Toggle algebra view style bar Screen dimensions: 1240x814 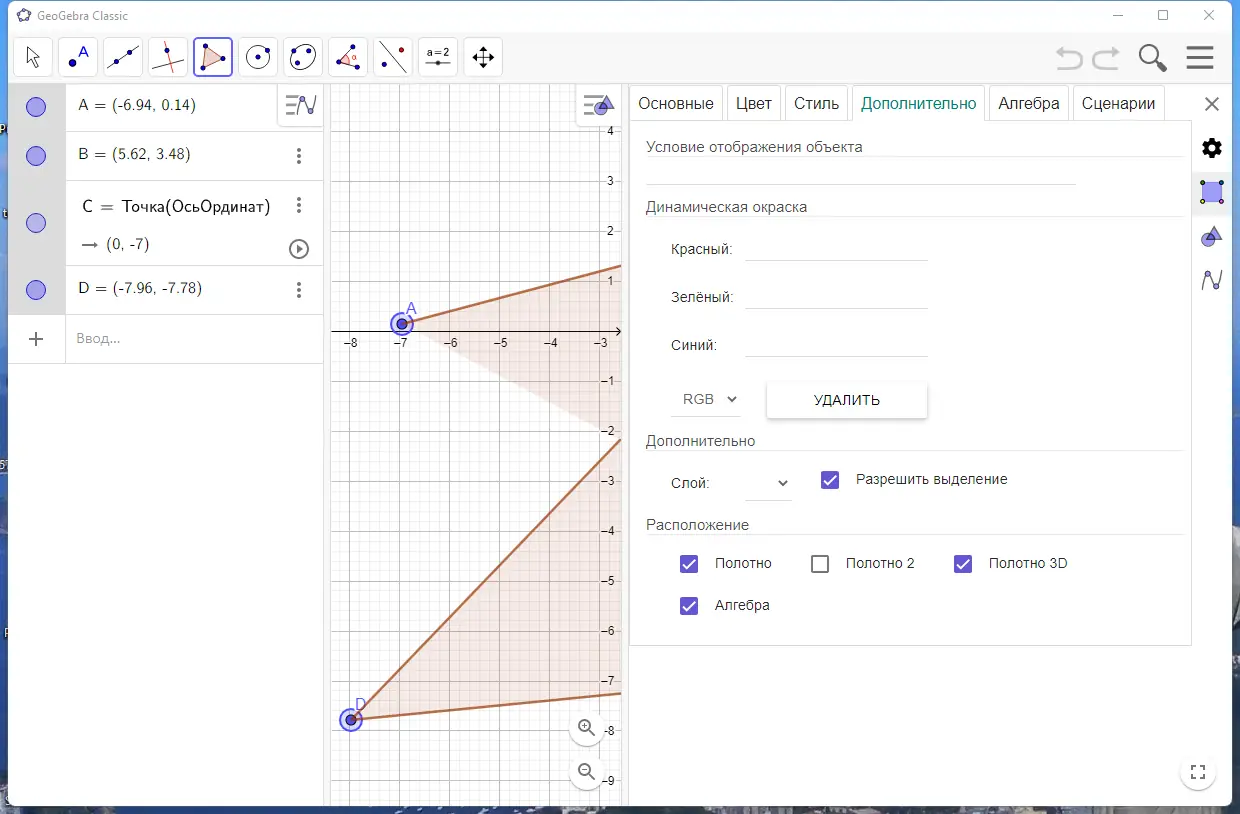pyautogui.click(x=300, y=105)
